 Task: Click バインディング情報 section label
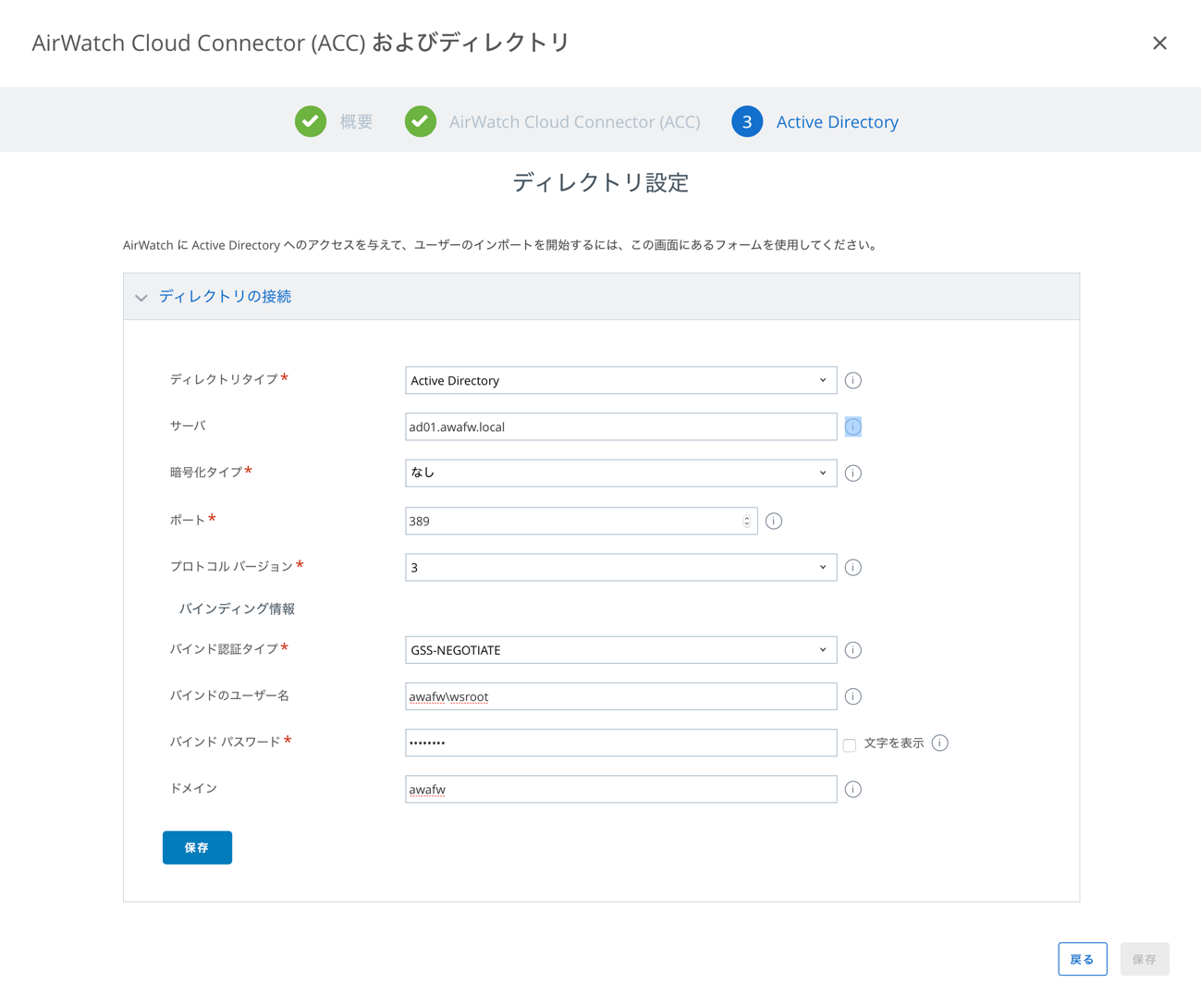[237, 608]
